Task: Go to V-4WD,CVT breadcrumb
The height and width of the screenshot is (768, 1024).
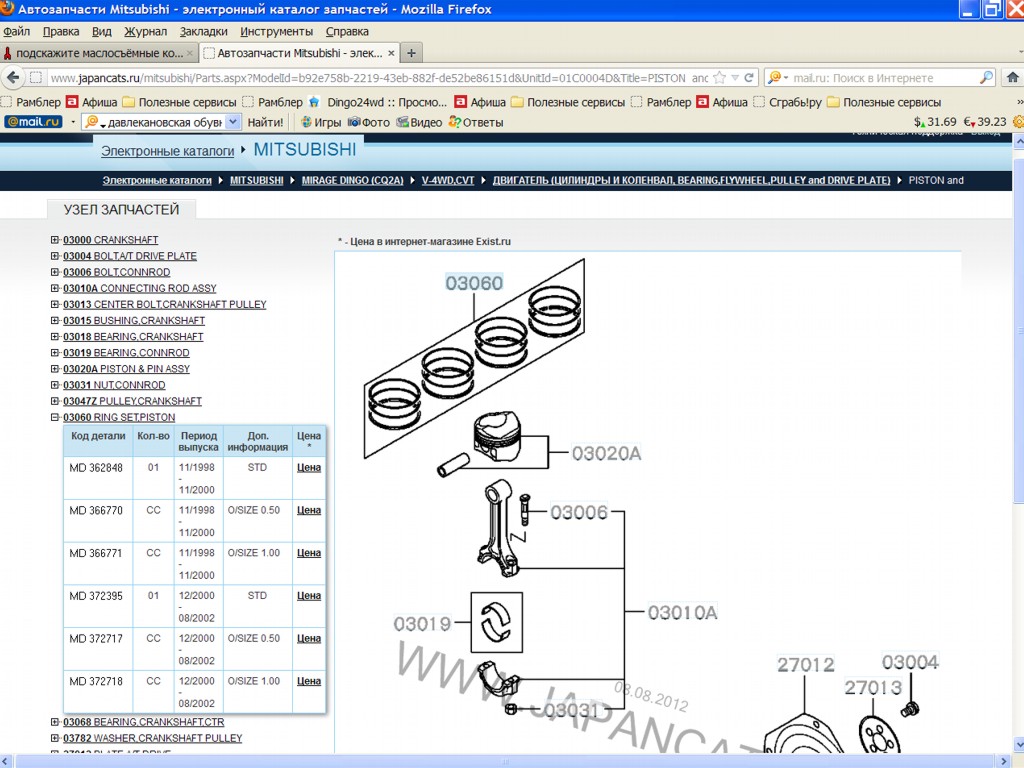Action: [x=448, y=180]
